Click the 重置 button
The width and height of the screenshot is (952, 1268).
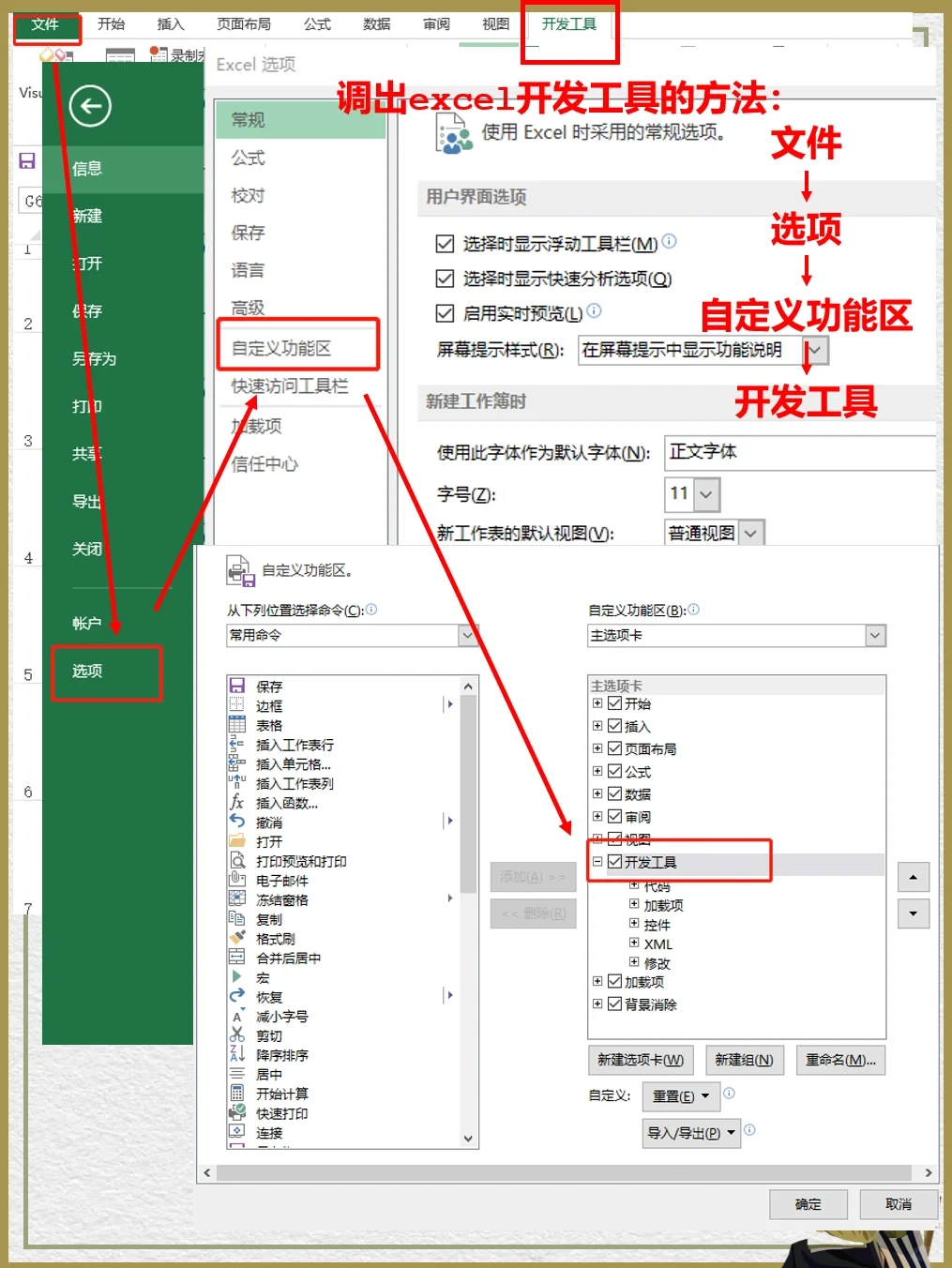[681, 1095]
